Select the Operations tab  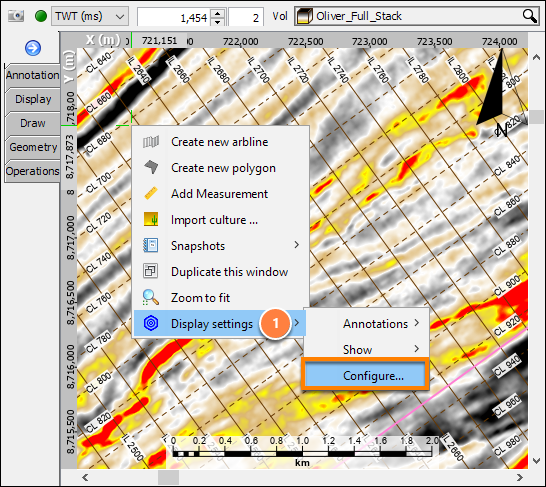coord(32,171)
